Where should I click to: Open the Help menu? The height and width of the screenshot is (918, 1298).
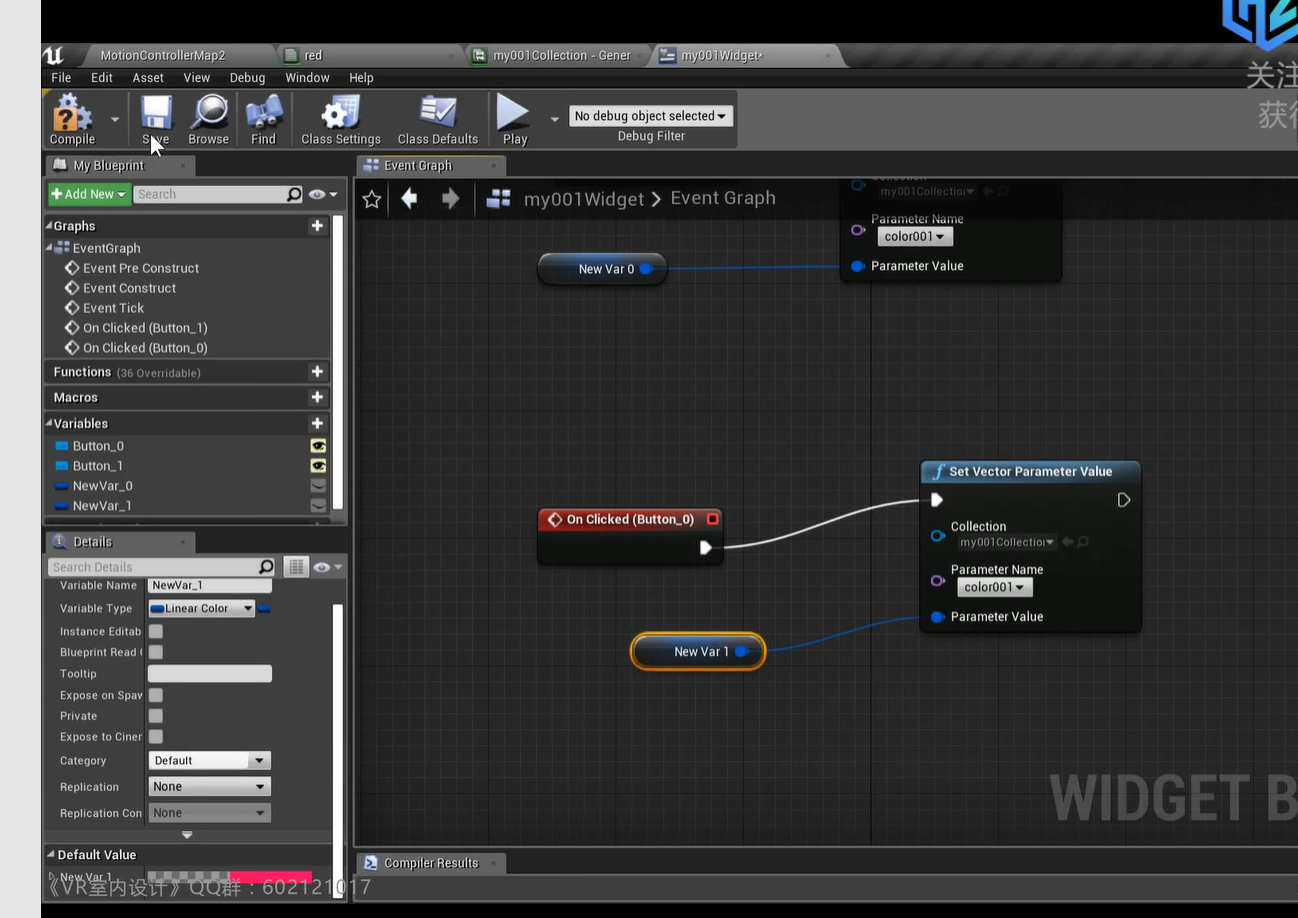361,77
